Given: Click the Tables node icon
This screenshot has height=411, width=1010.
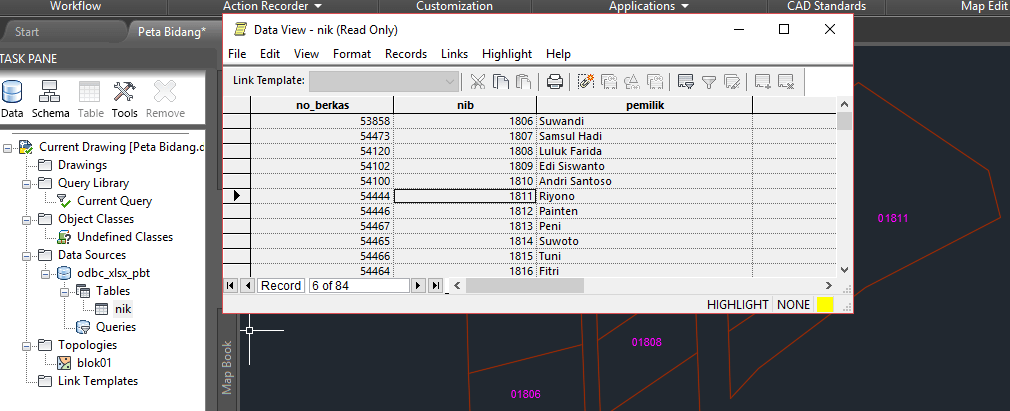Looking at the screenshot, I should (x=83, y=291).
